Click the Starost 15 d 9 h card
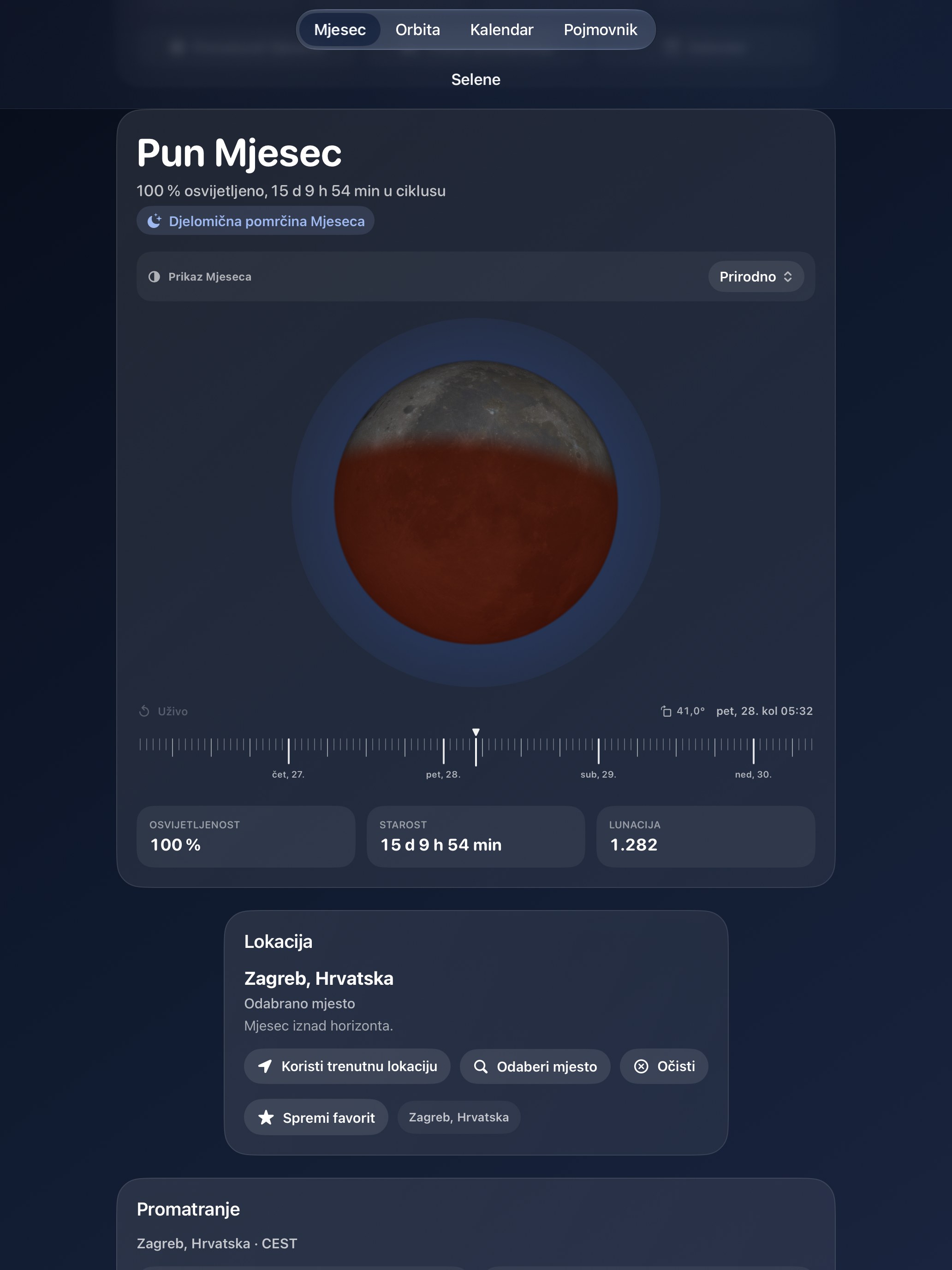Image resolution: width=952 pixels, height=1270 pixels. coord(476,837)
